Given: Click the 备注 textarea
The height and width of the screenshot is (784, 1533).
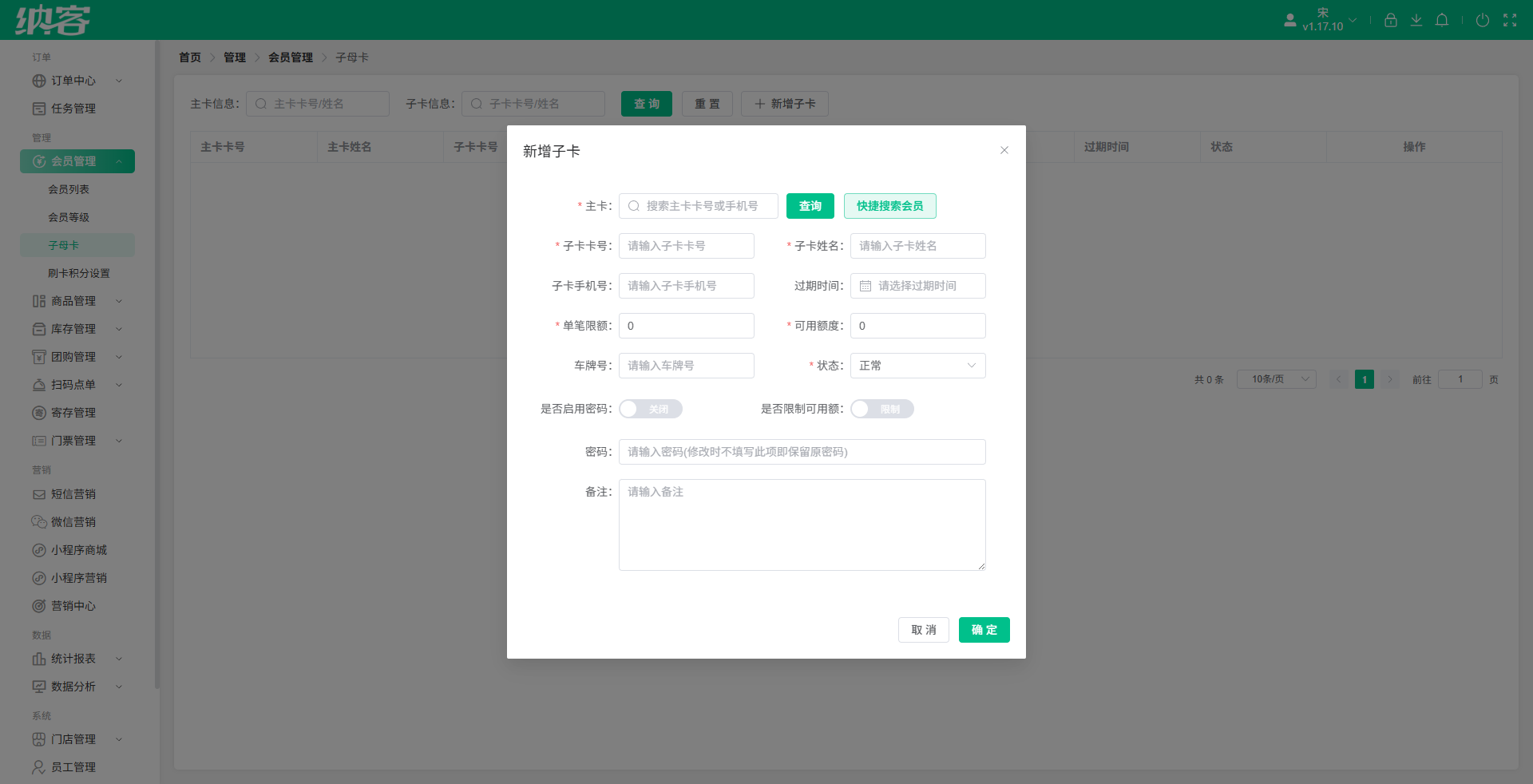Looking at the screenshot, I should (802, 525).
